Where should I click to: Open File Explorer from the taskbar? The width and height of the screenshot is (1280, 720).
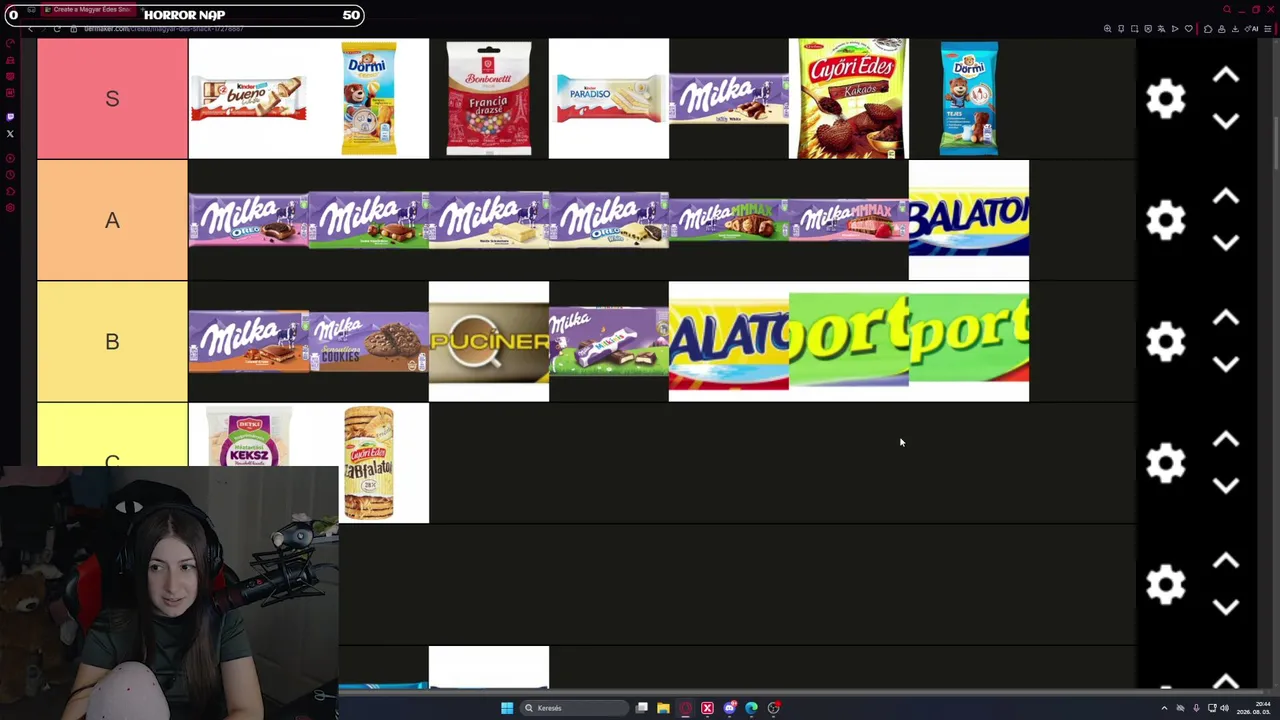[663, 708]
